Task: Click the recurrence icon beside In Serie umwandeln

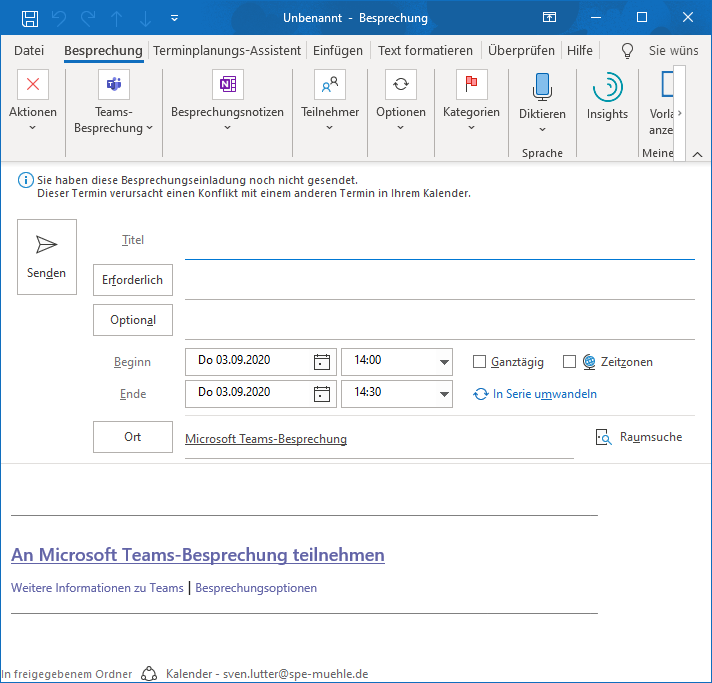Action: 480,394
